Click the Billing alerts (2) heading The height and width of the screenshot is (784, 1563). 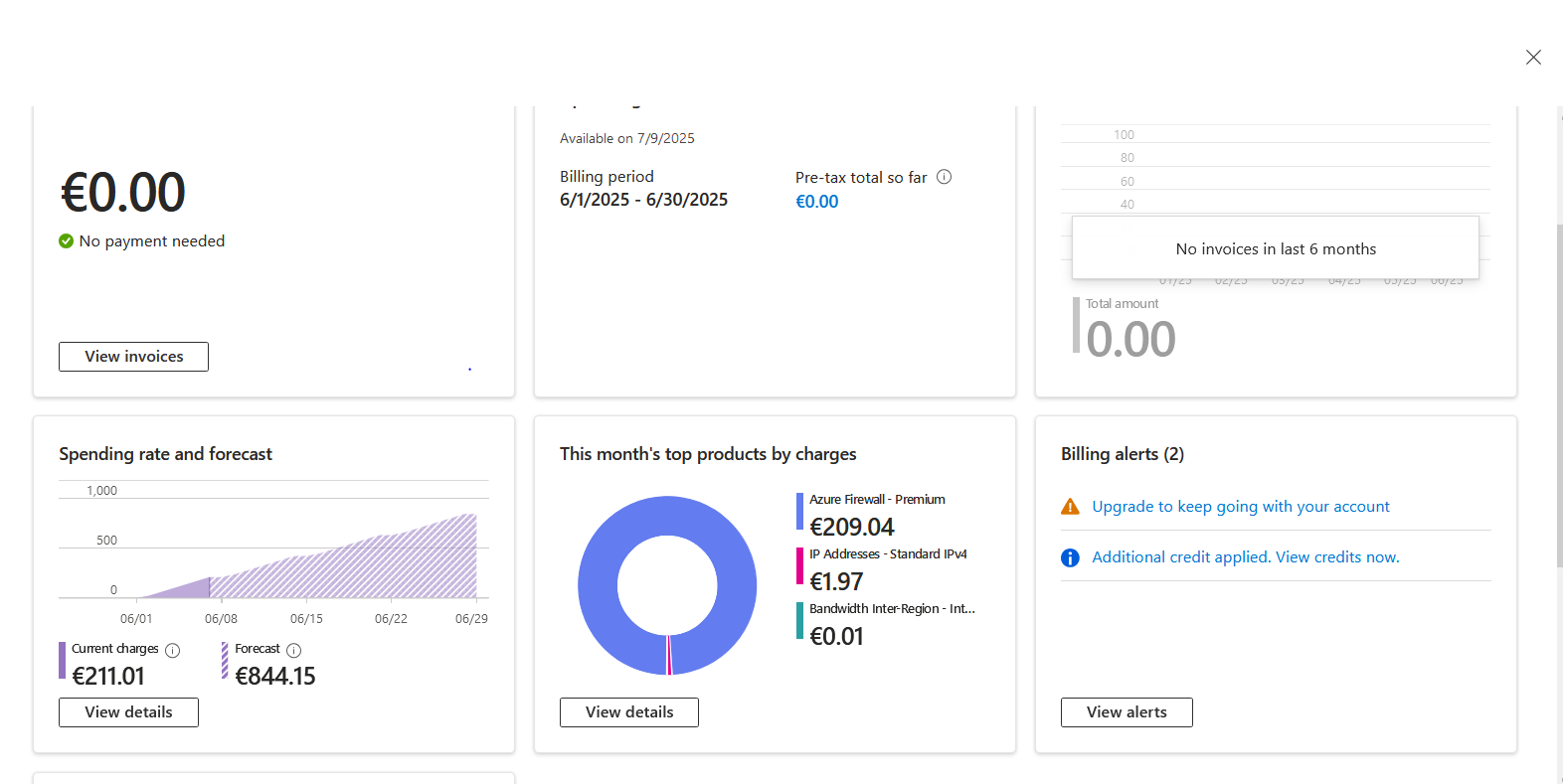pos(1123,454)
